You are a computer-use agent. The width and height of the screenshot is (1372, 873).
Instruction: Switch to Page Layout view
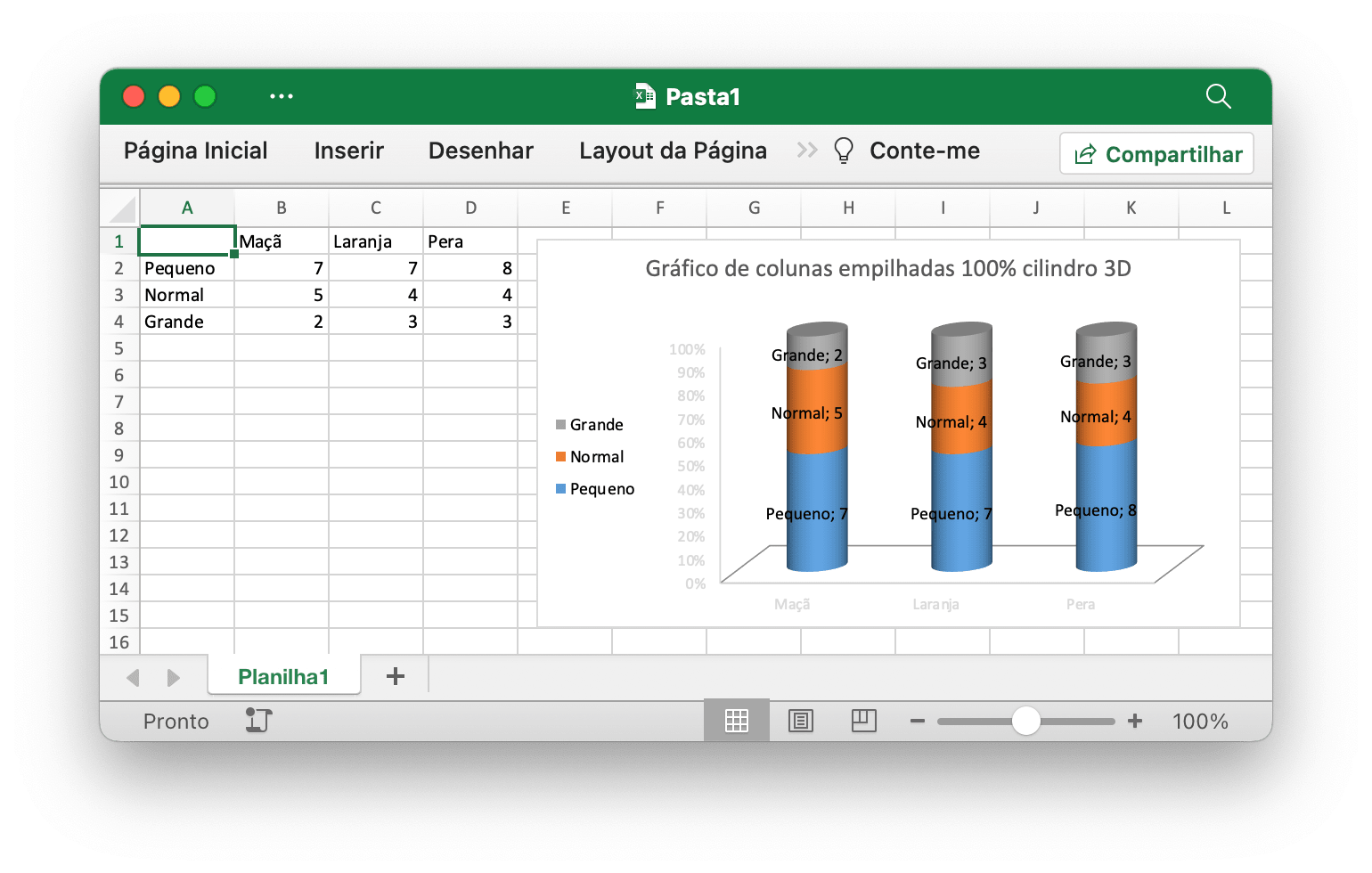click(801, 720)
